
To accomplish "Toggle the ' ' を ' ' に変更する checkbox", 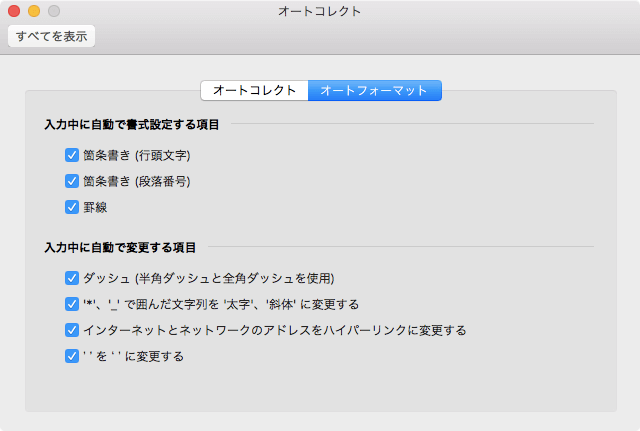I will coord(72,356).
